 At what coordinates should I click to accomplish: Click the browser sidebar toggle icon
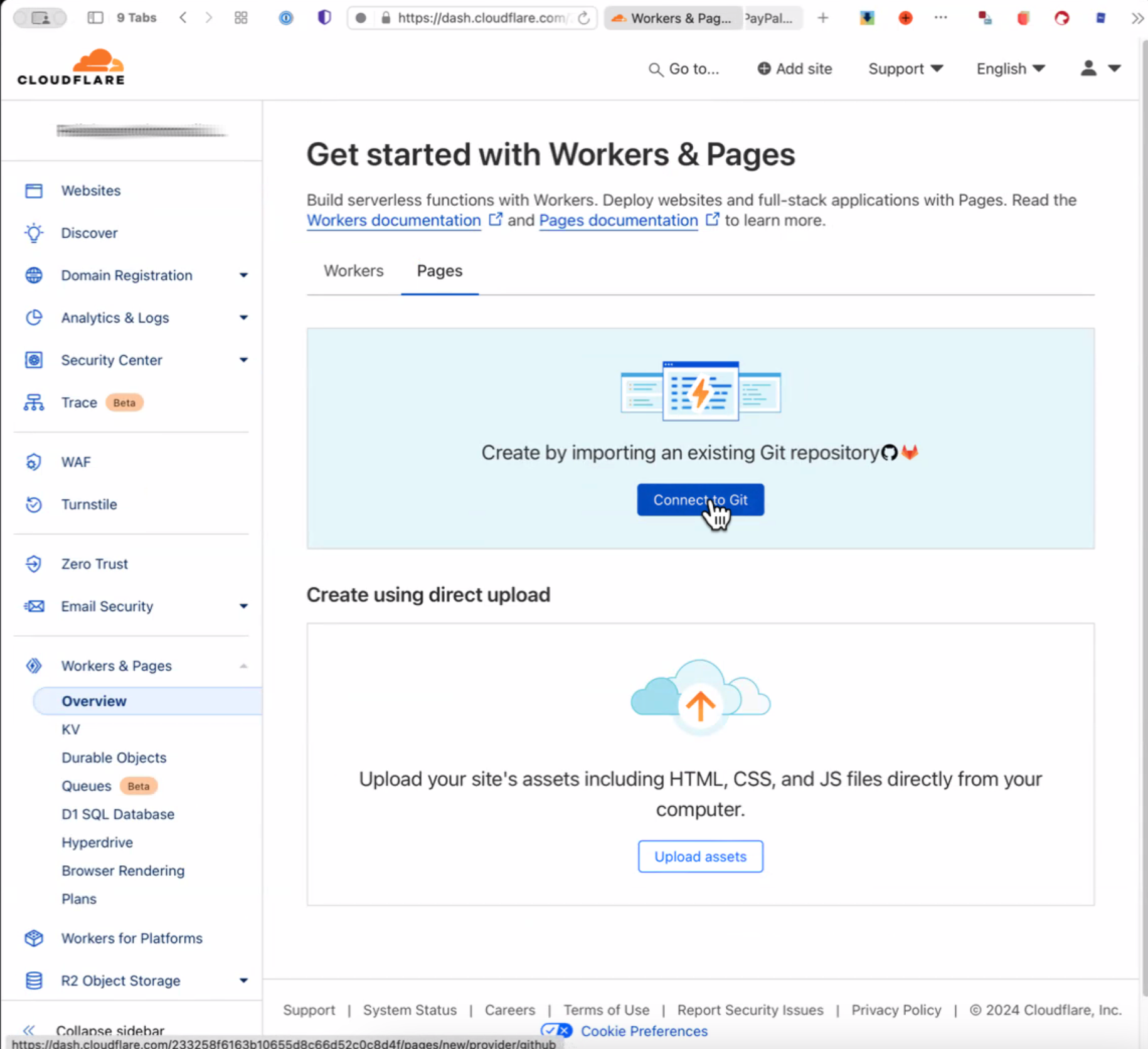point(95,18)
